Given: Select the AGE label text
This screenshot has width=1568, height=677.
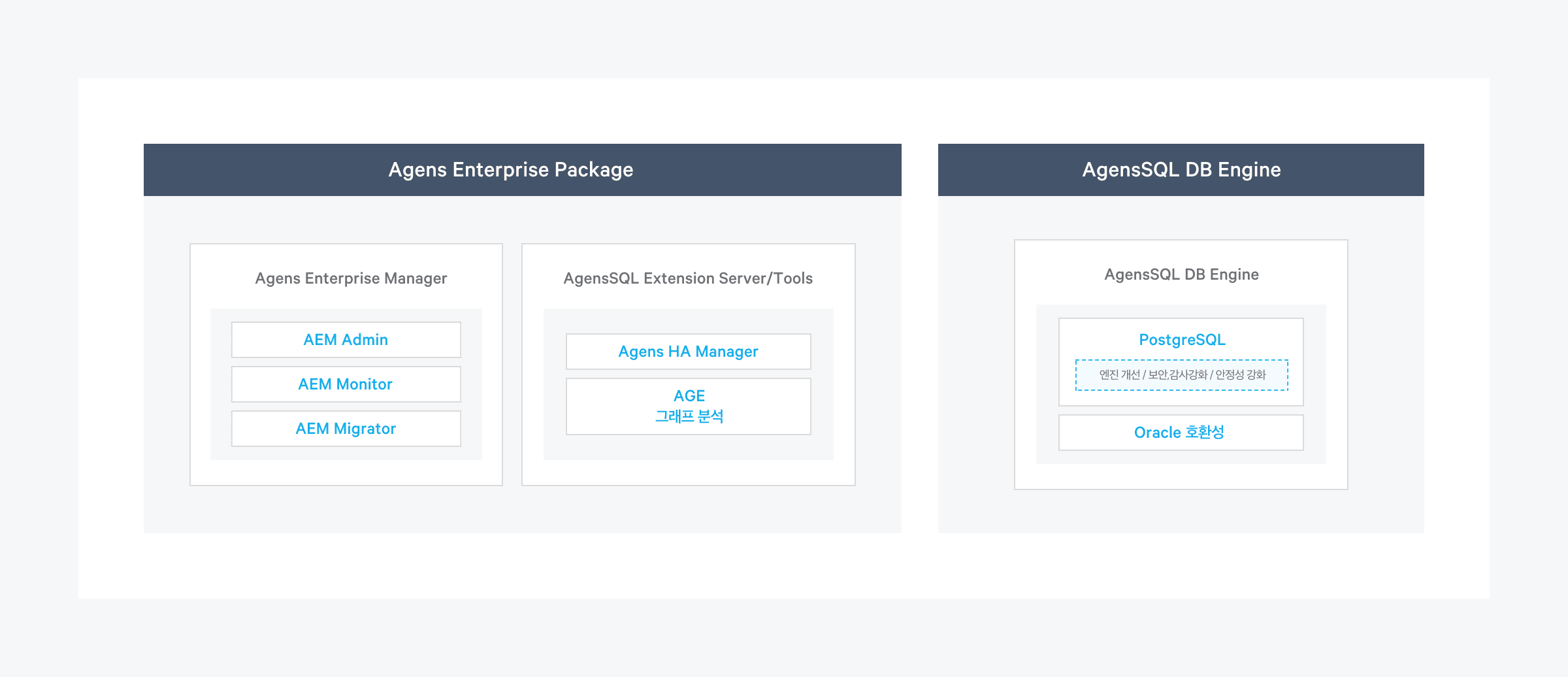Looking at the screenshot, I should [689, 396].
